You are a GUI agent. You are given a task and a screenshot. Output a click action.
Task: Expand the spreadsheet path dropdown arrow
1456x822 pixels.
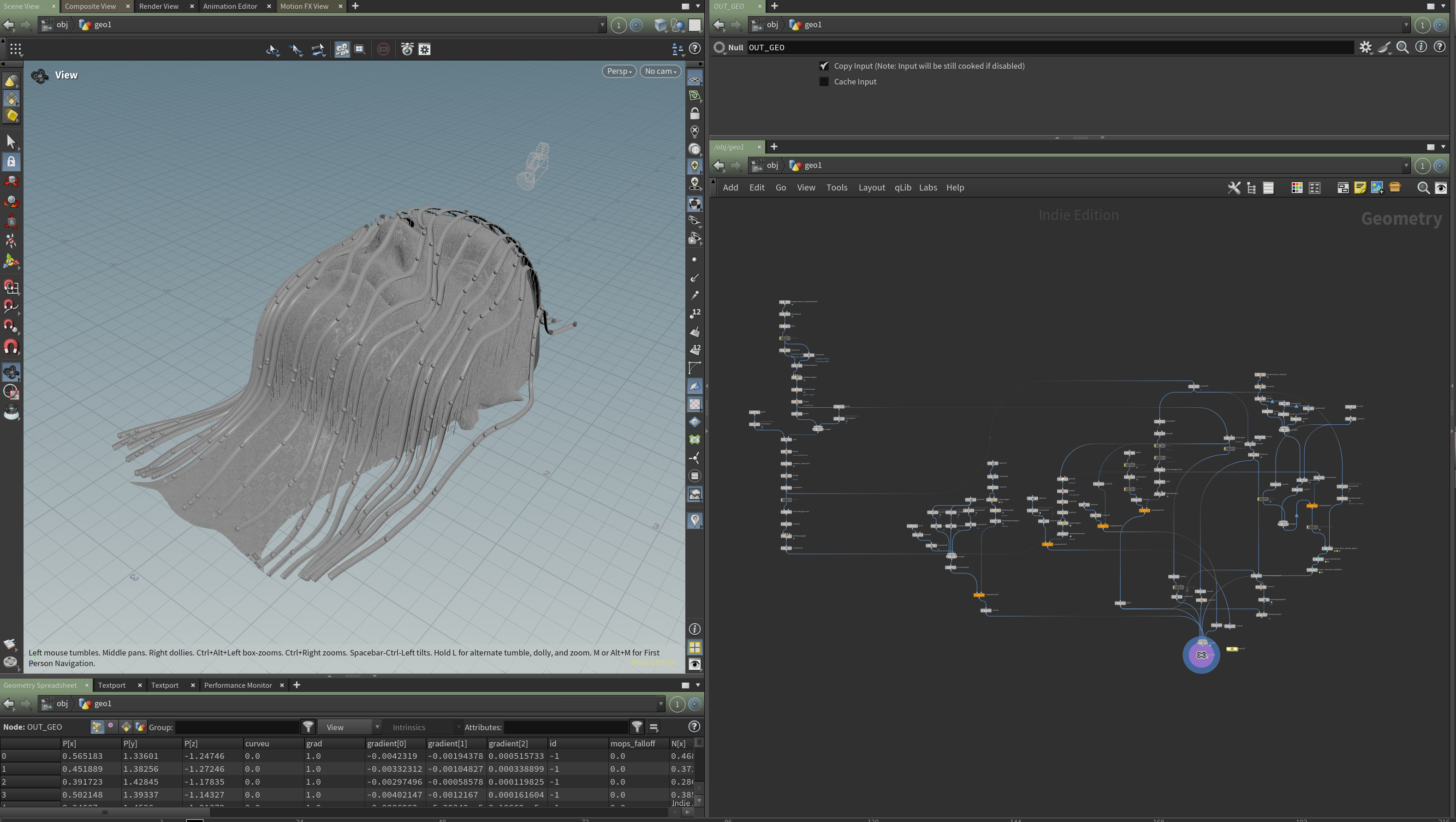661,704
